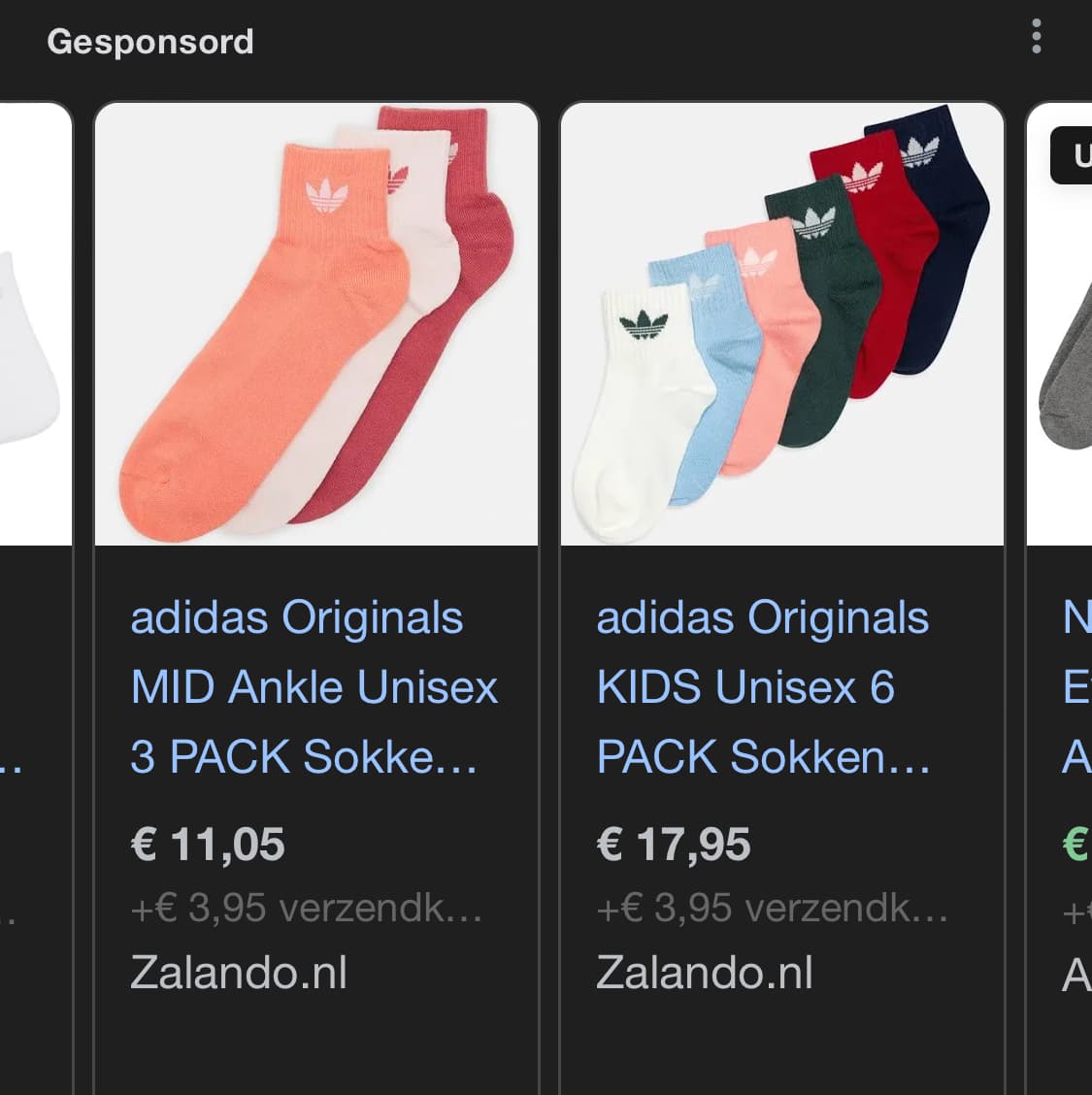Viewport: 1092px width, 1095px height.
Task: Click shipping cost text under € 11,05
Action: [x=306, y=908]
